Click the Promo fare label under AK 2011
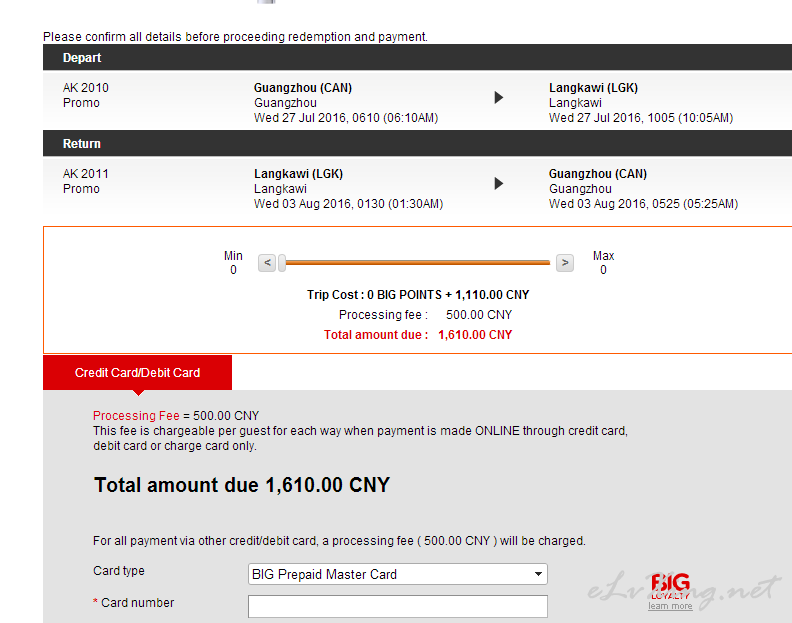This screenshot has height=623, width=792. [x=81, y=189]
